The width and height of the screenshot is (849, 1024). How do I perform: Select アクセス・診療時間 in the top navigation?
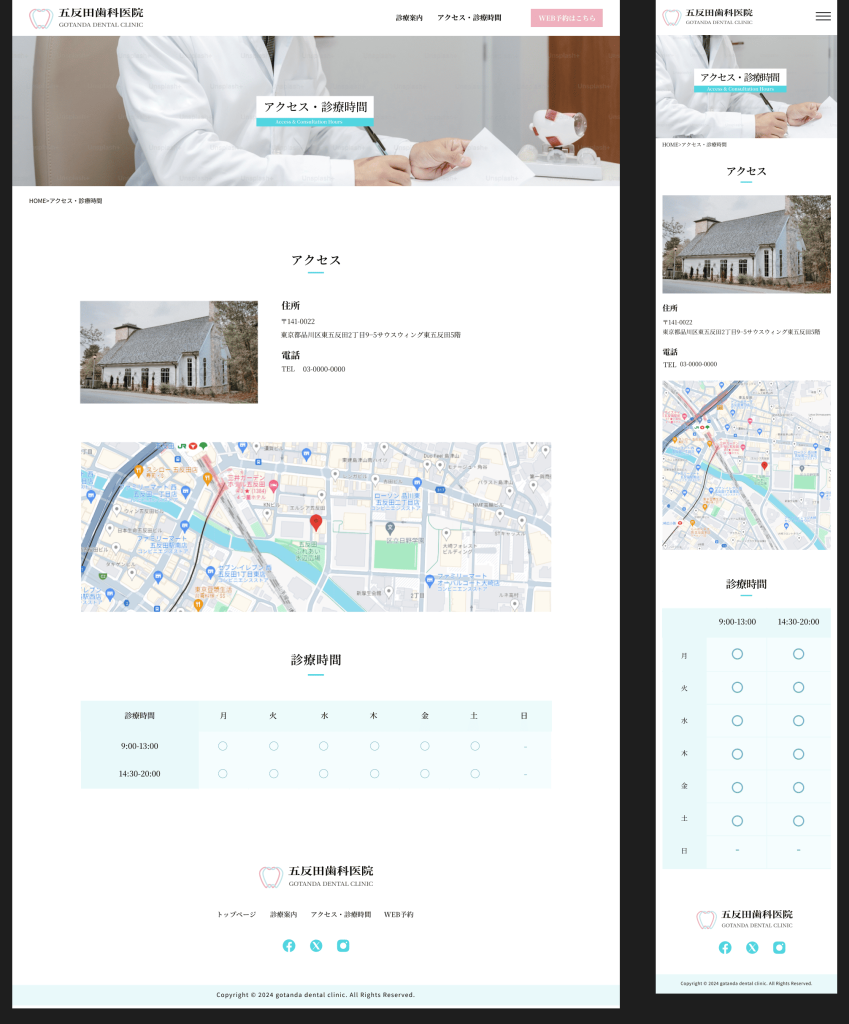click(469, 18)
